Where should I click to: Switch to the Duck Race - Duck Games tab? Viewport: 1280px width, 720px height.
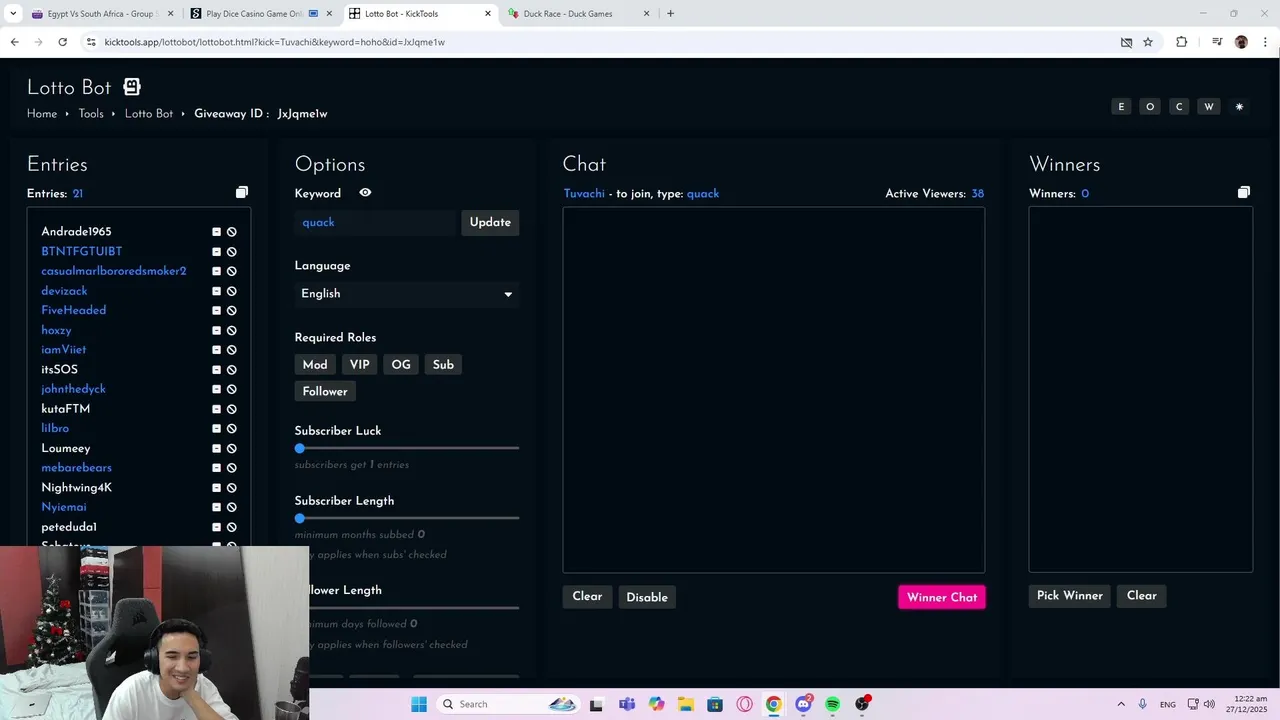coord(578,14)
